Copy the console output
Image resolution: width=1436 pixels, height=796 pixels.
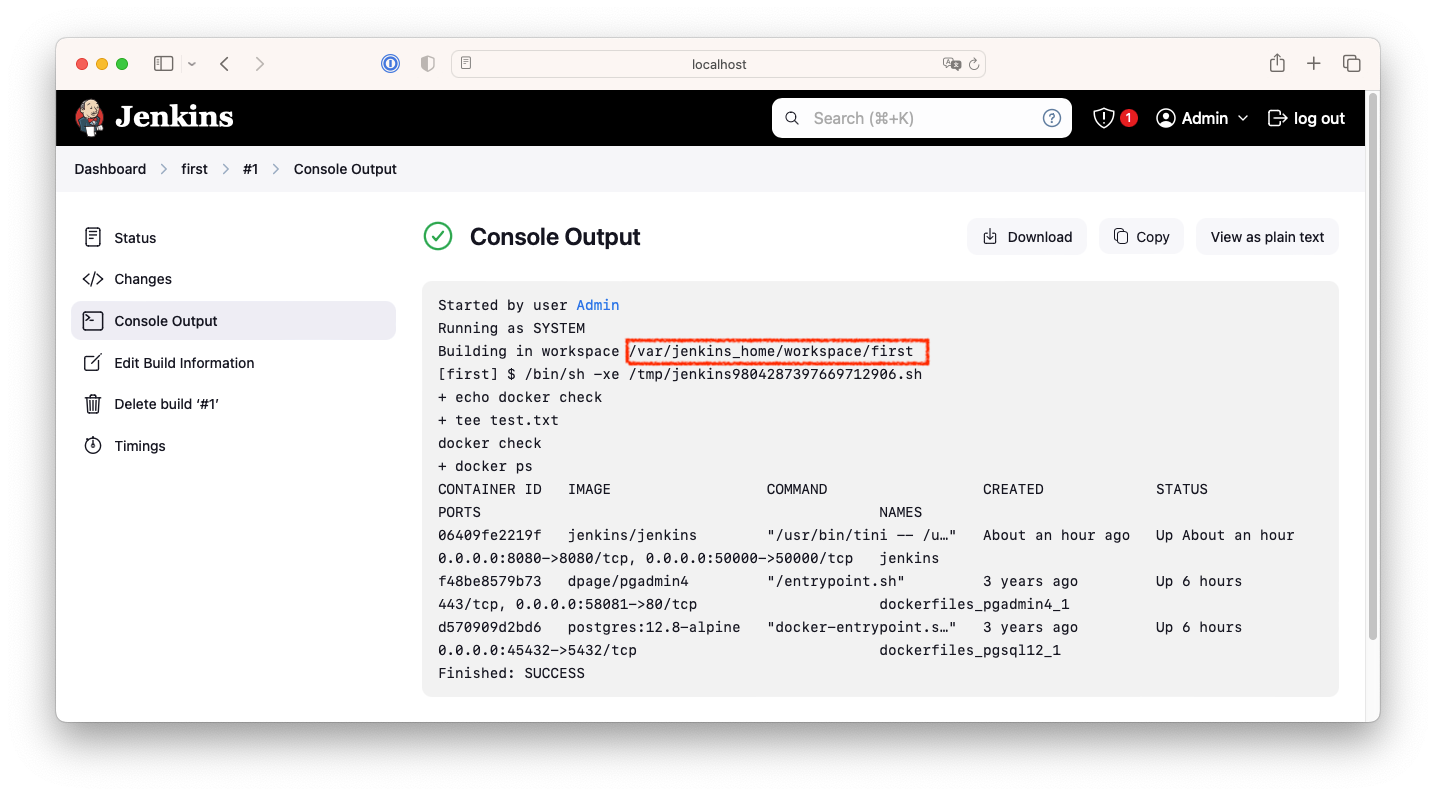pos(1141,237)
